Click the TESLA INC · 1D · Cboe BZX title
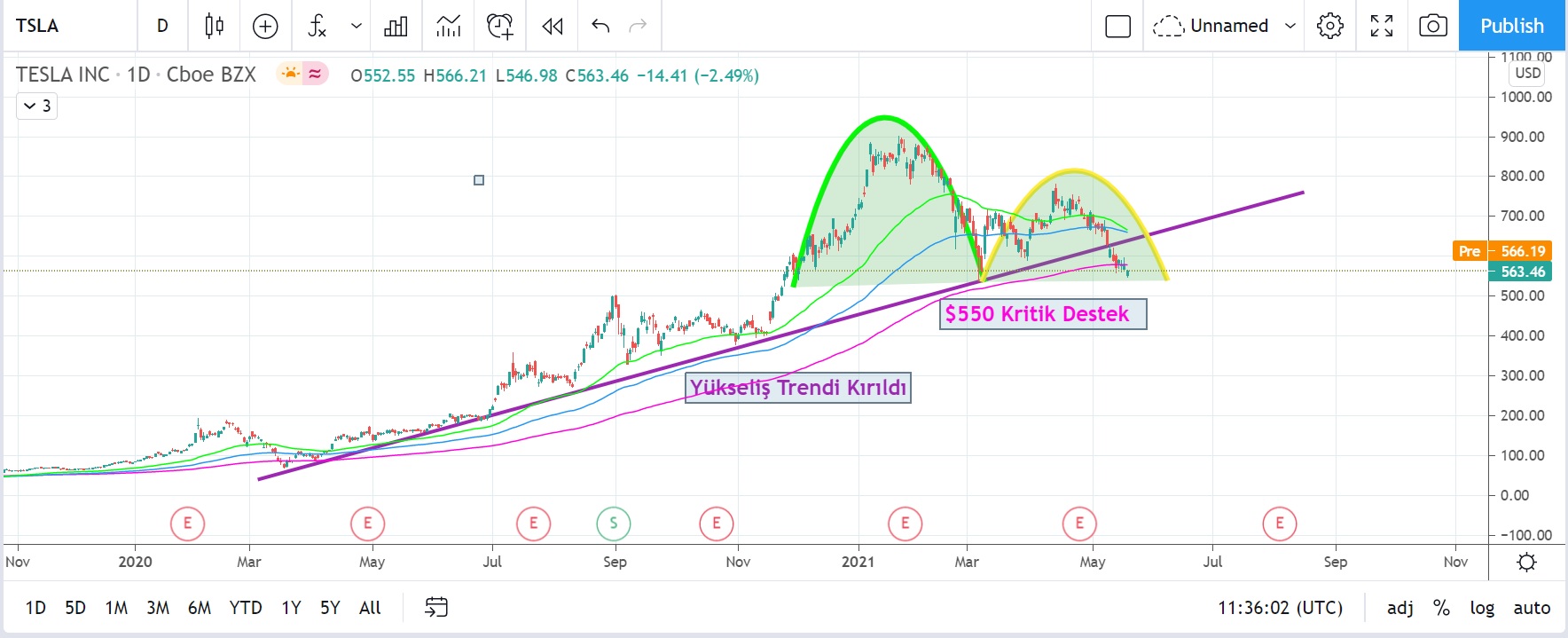 click(136, 75)
